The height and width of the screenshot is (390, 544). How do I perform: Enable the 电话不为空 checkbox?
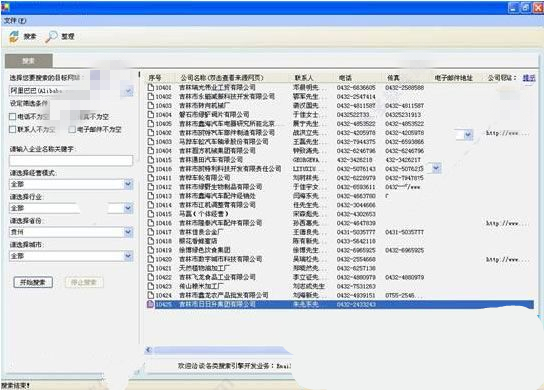click(x=12, y=116)
